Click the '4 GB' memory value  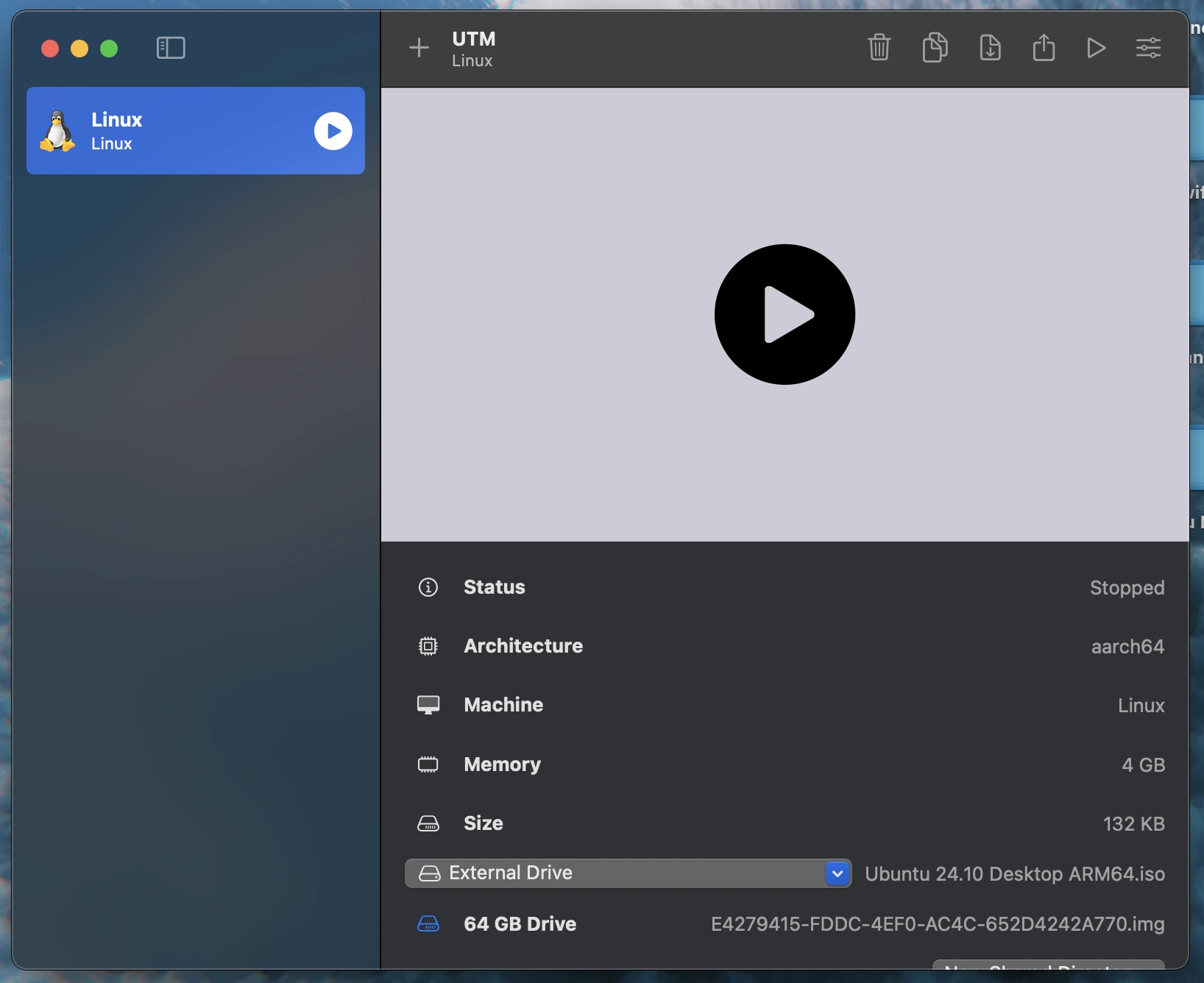coord(1143,765)
